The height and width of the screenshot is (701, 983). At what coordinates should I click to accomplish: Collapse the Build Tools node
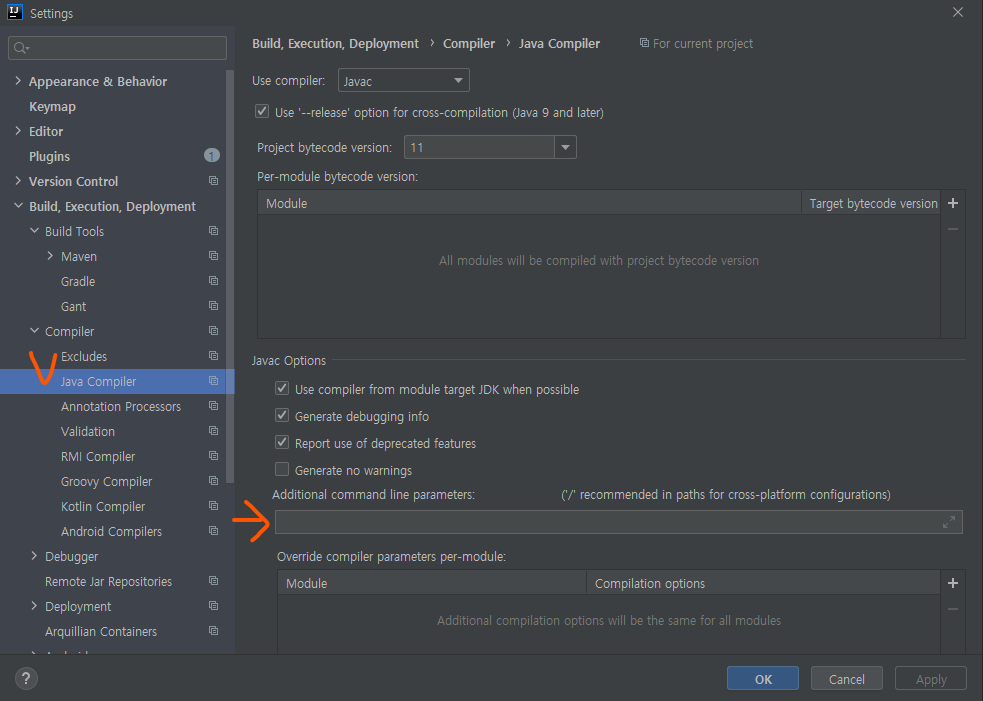coord(34,231)
